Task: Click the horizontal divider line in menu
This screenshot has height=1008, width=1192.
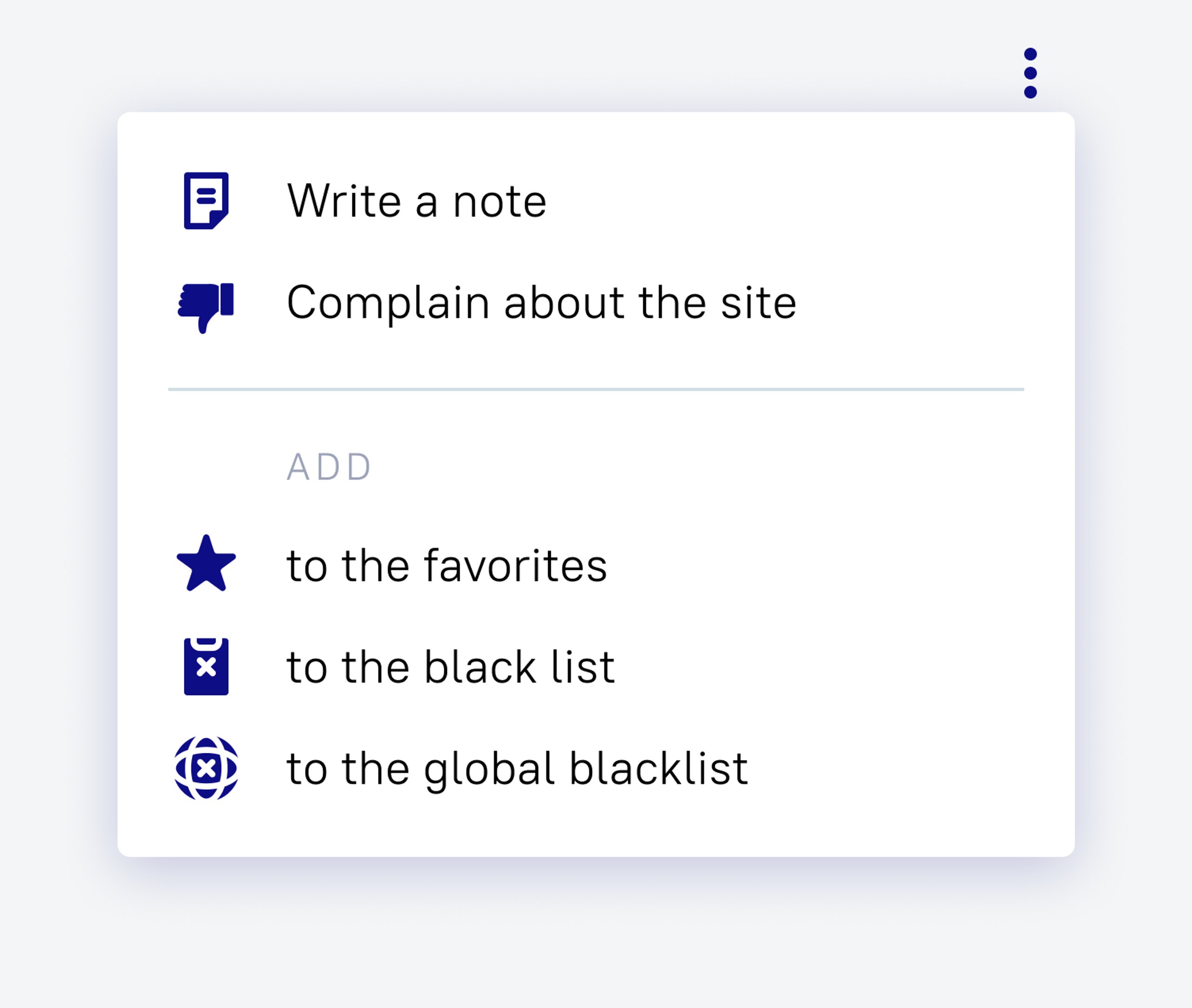Action: (596, 389)
